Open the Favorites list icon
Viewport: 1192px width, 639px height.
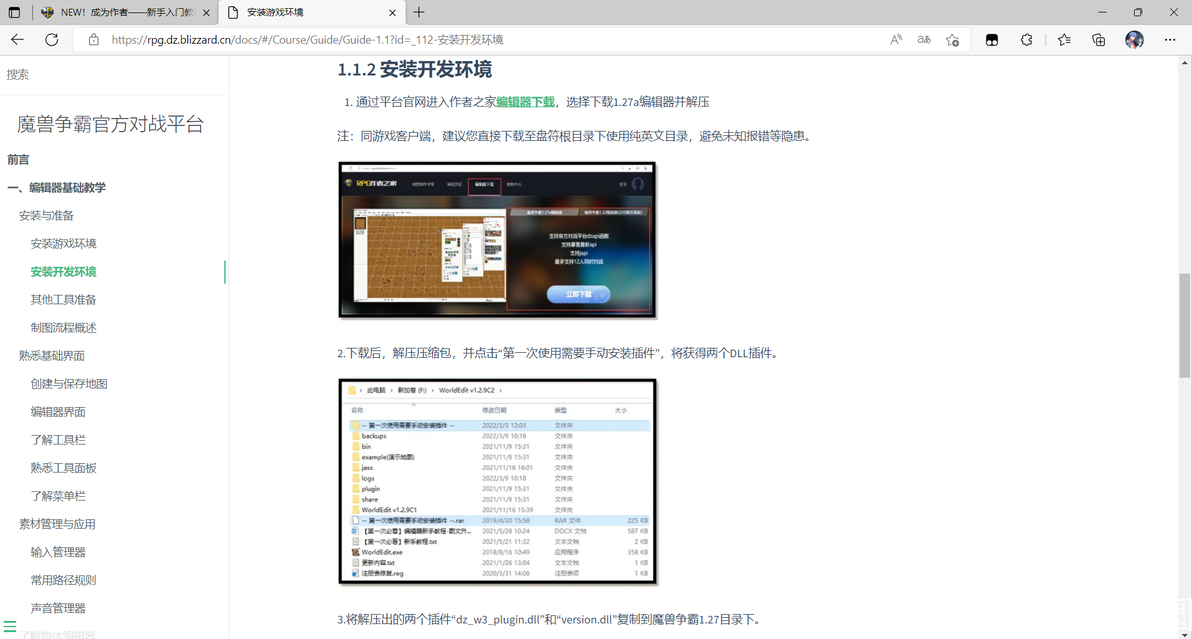click(1064, 40)
